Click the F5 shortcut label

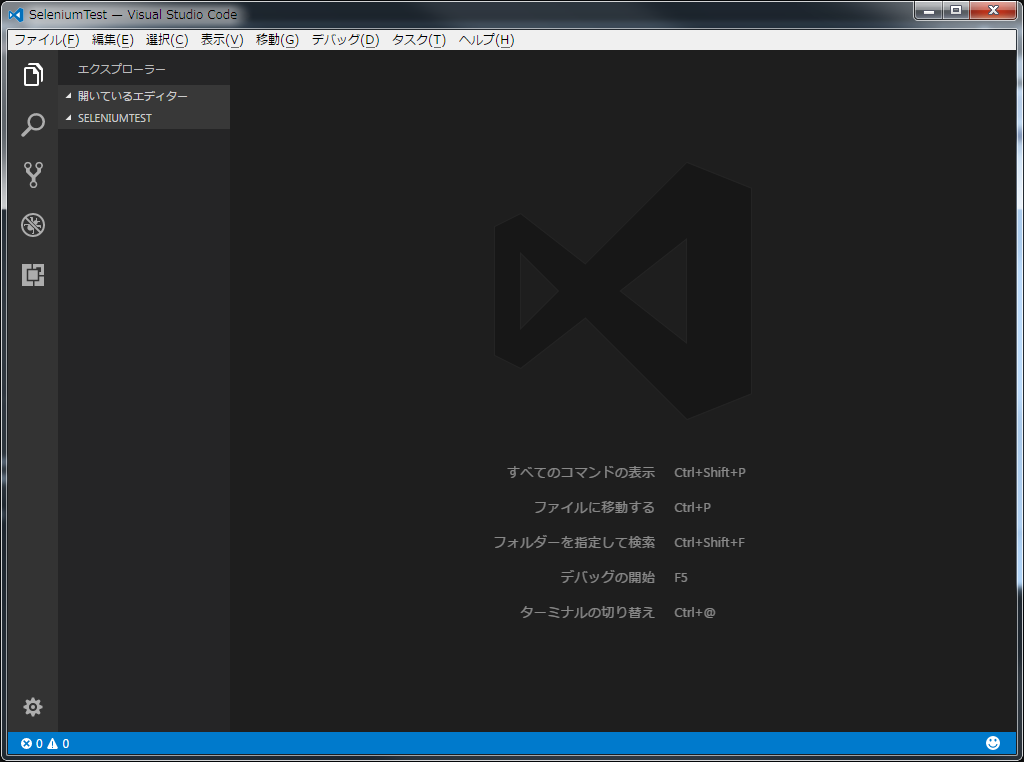pyautogui.click(x=680, y=577)
